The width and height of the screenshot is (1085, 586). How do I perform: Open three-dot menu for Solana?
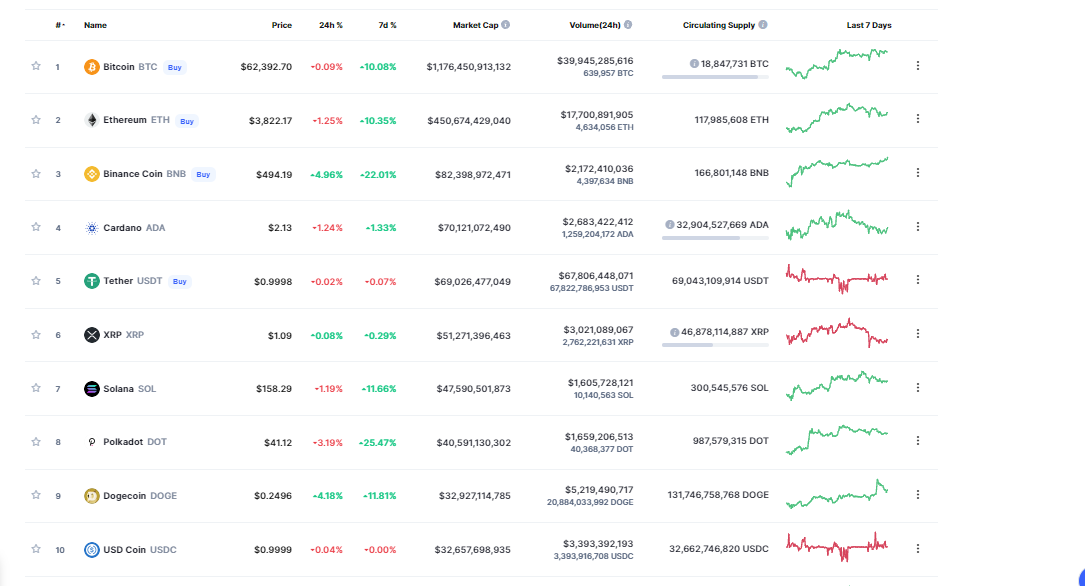918,387
